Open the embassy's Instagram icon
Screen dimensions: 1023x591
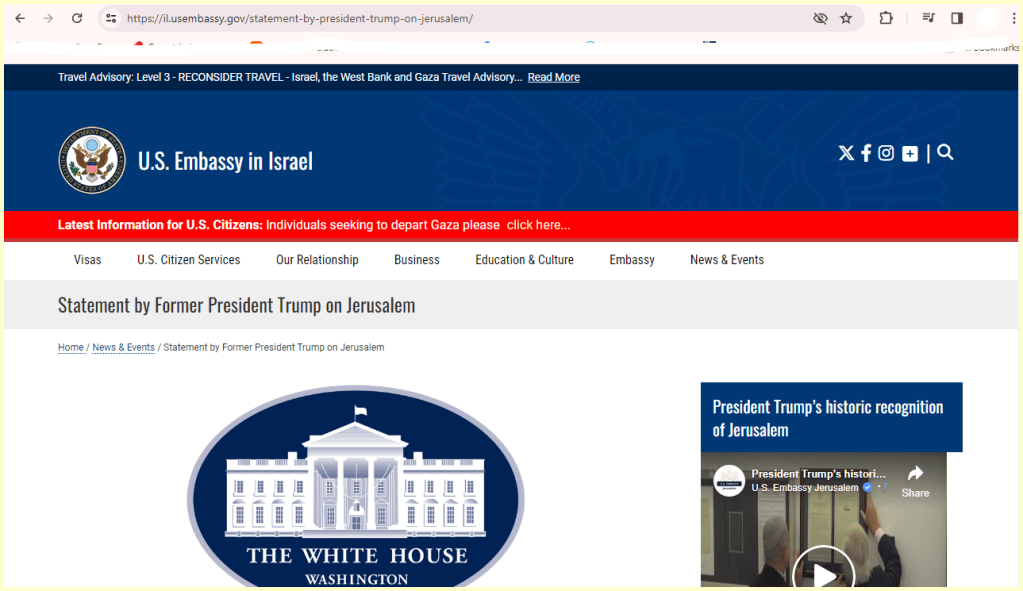coord(886,153)
